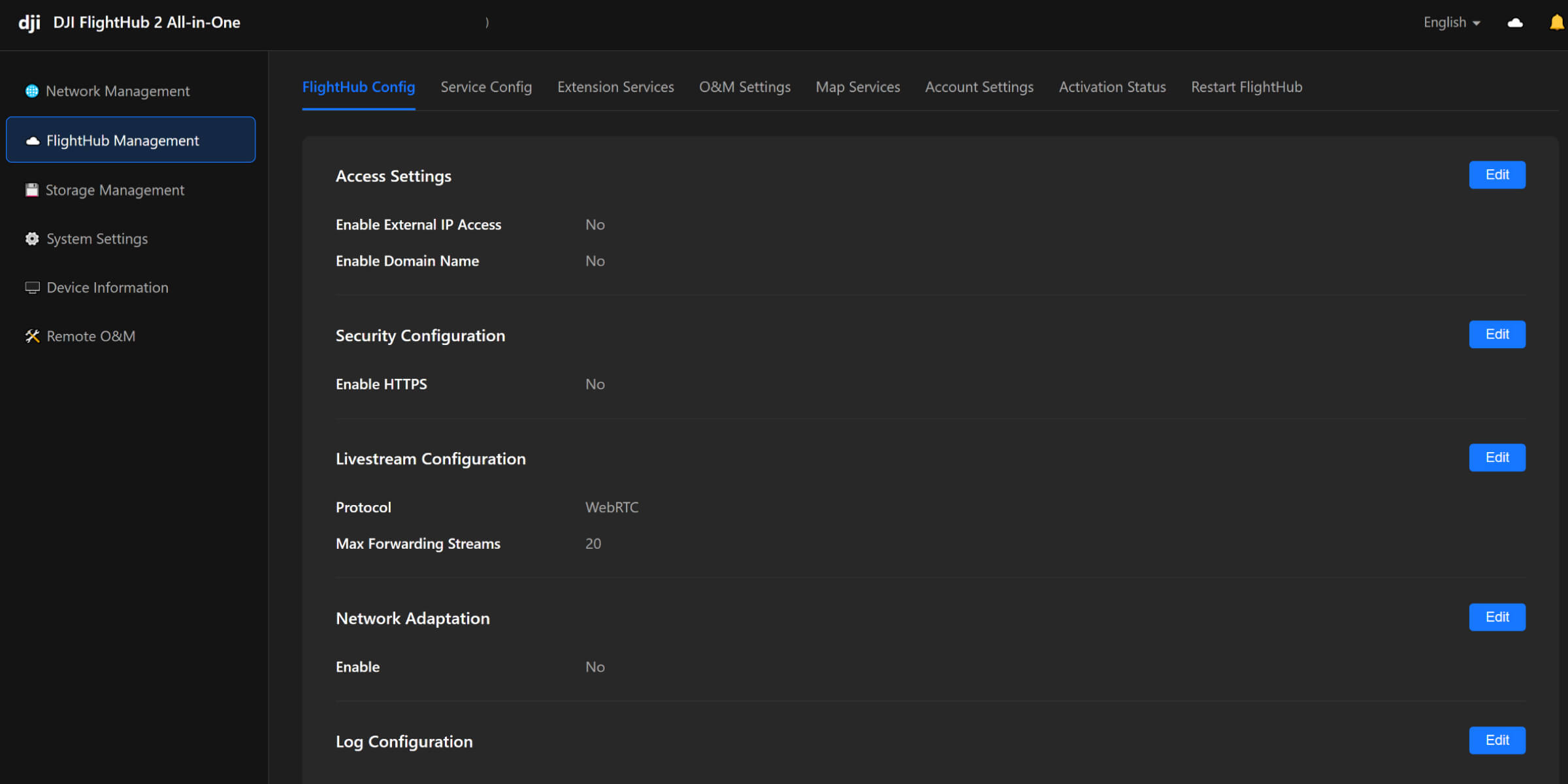The image size is (1568, 784).
Task: Click the 'Max Forwarding Streams' label
Action: [x=418, y=544]
